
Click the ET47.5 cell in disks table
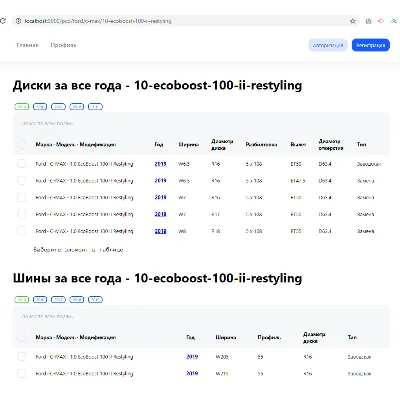[298, 181]
